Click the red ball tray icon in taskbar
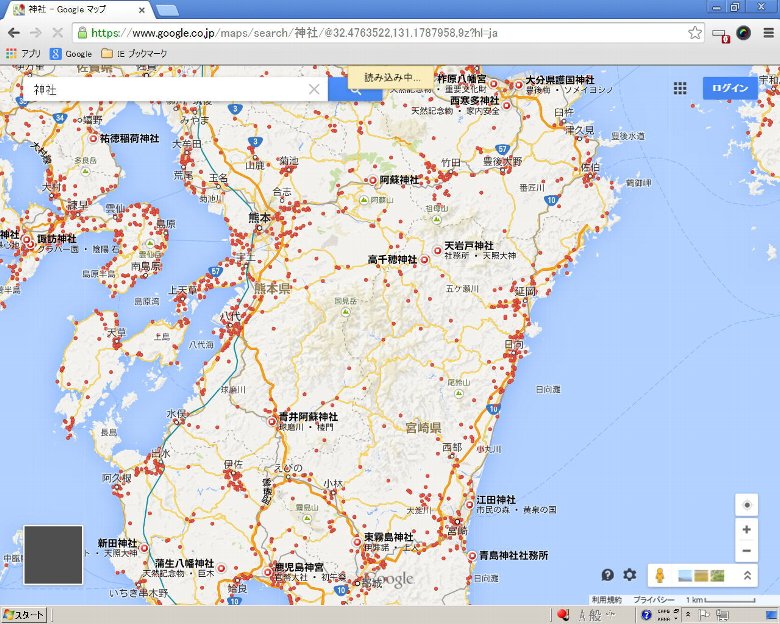This screenshot has height=624, width=780. click(x=563, y=615)
